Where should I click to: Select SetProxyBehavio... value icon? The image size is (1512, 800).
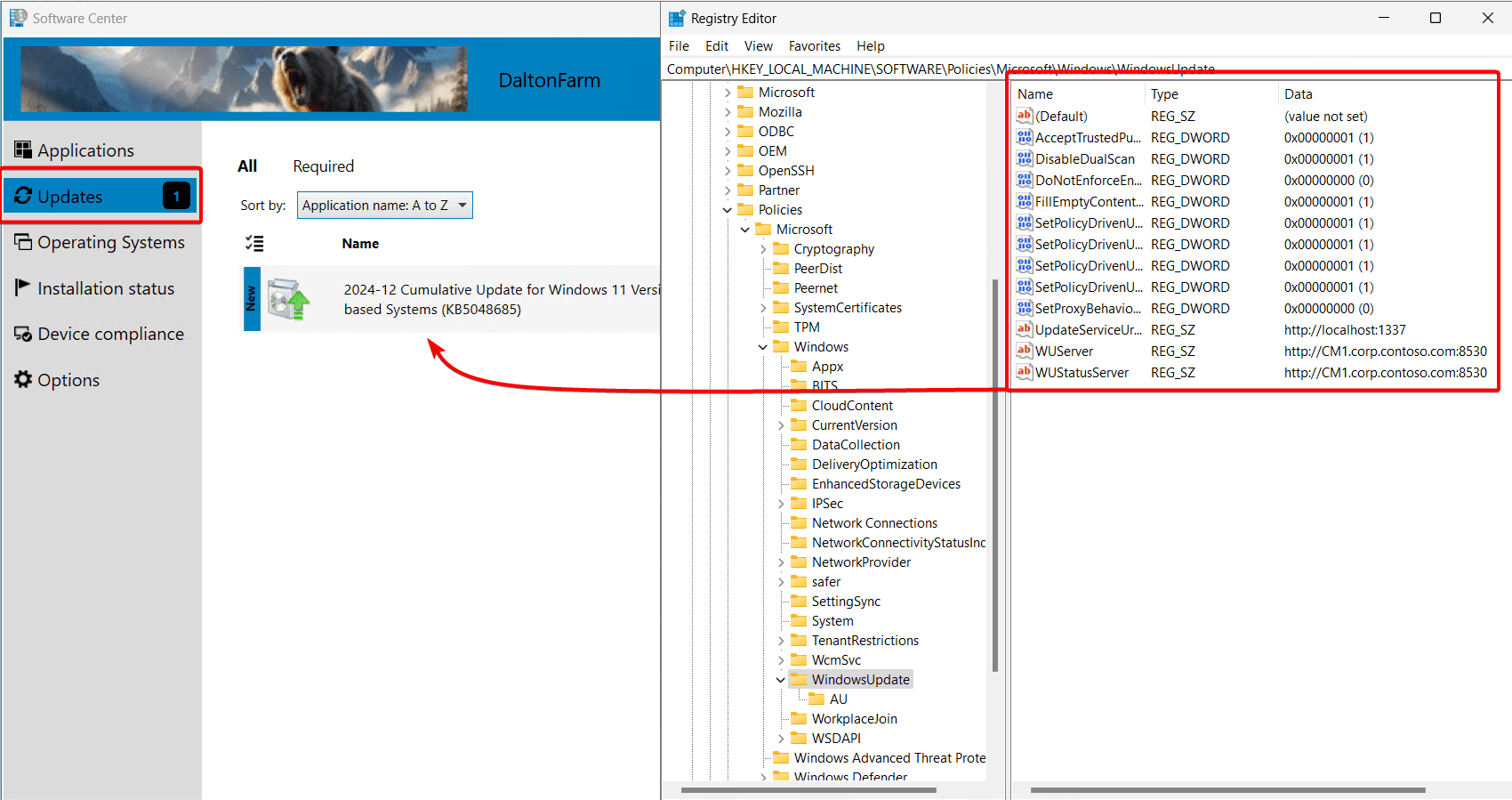pos(1025,308)
